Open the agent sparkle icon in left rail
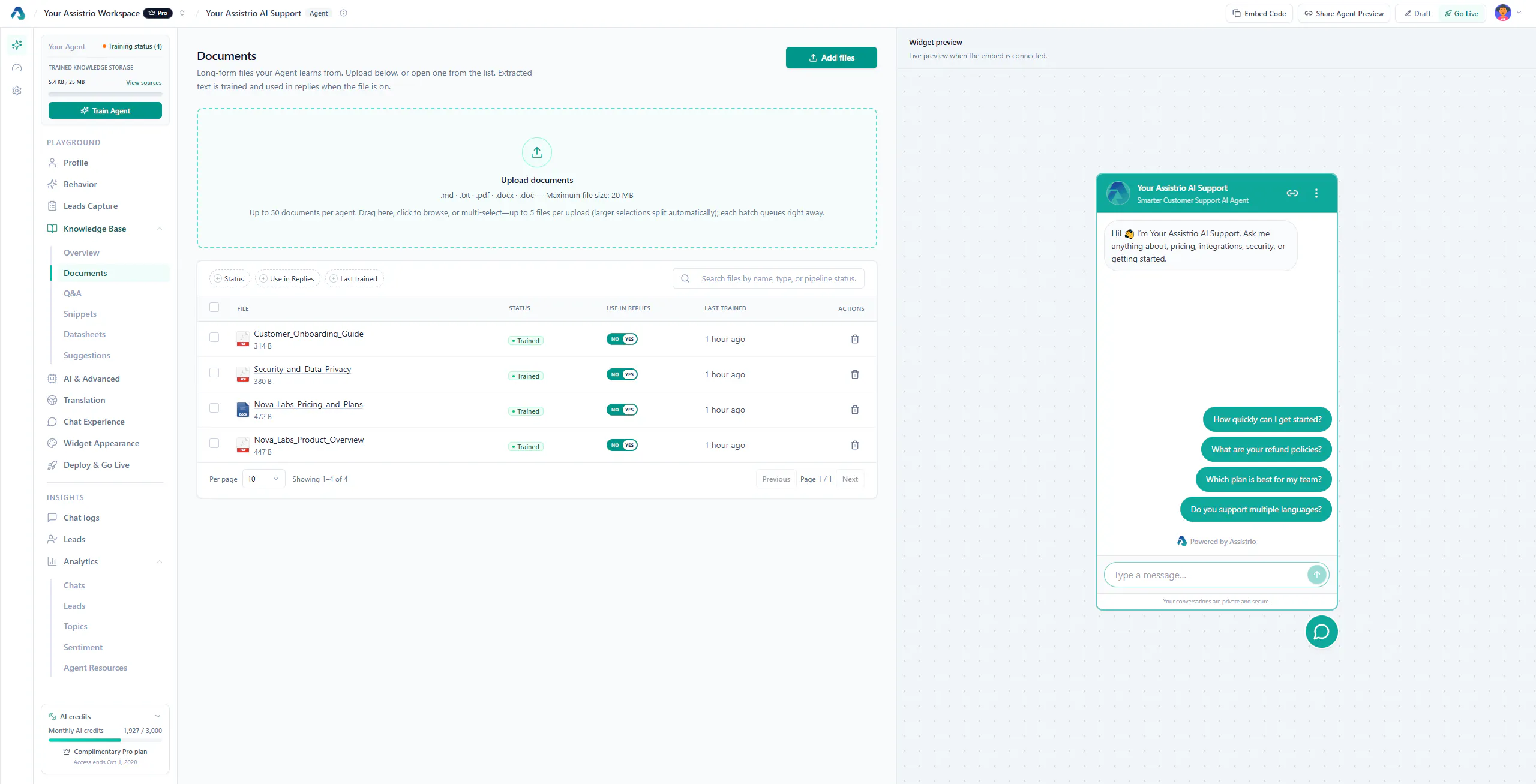This screenshot has width=1536, height=784. click(x=17, y=45)
